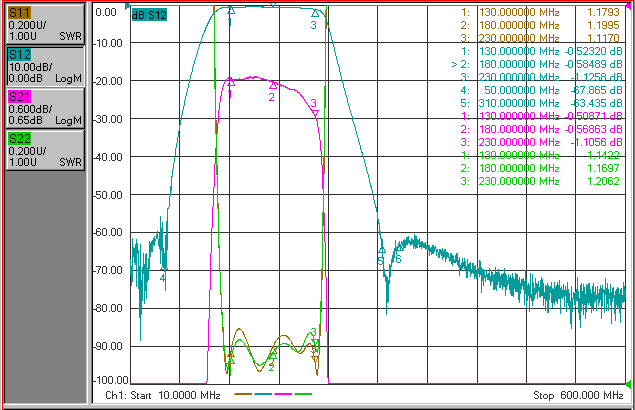
Task: Click the magenta S21 marker 2
Action: [273, 85]
